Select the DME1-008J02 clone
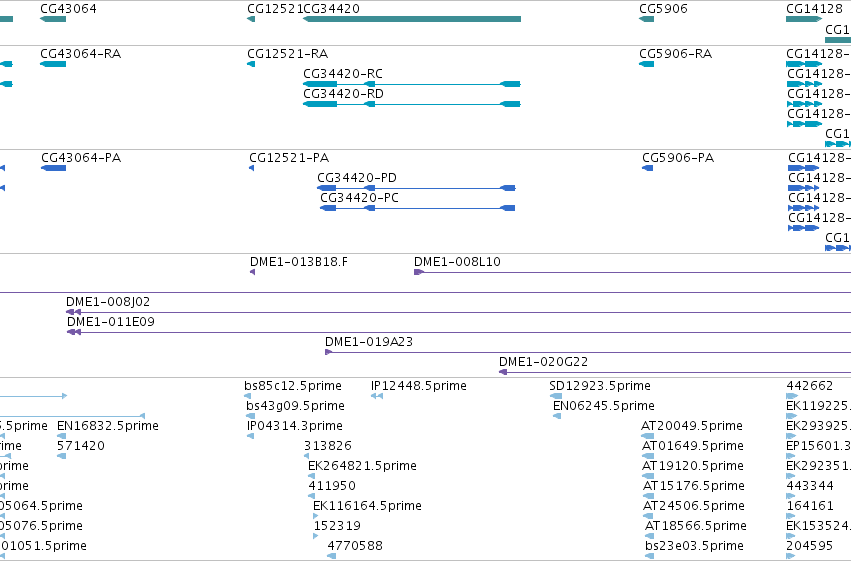 click(458, 313)
